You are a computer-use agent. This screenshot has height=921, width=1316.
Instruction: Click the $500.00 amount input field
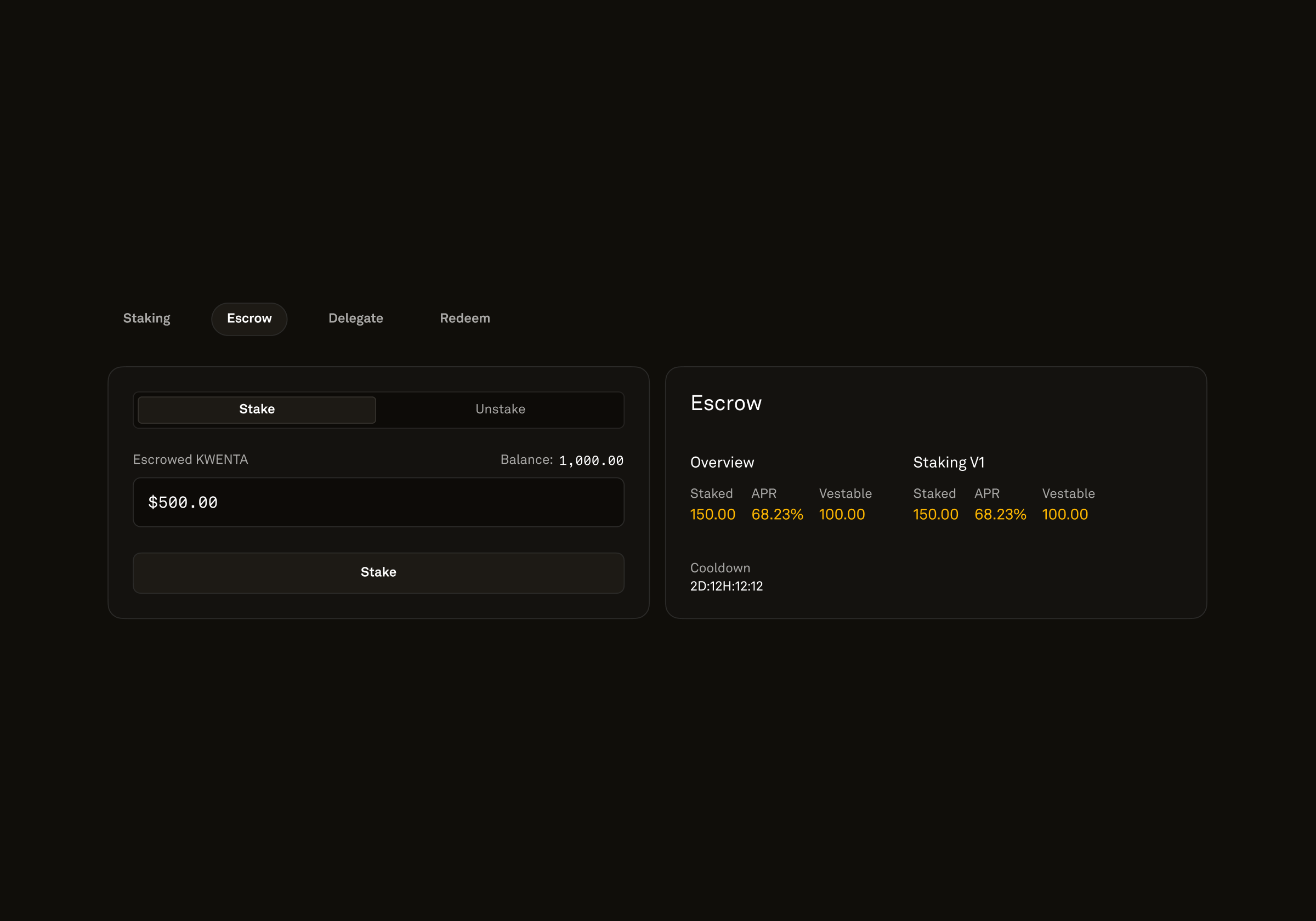pyautogui.click(x=378, y=502)
